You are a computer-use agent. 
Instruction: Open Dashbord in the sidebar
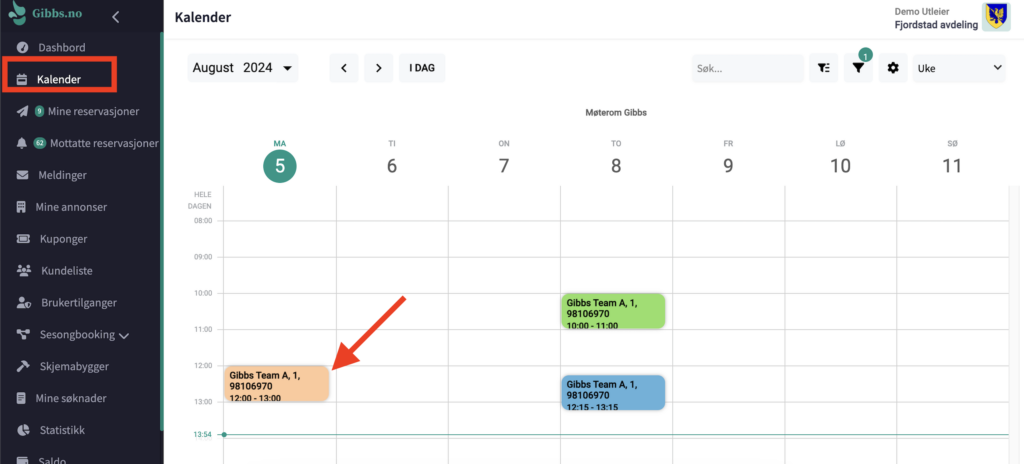(x=61, y=47)
